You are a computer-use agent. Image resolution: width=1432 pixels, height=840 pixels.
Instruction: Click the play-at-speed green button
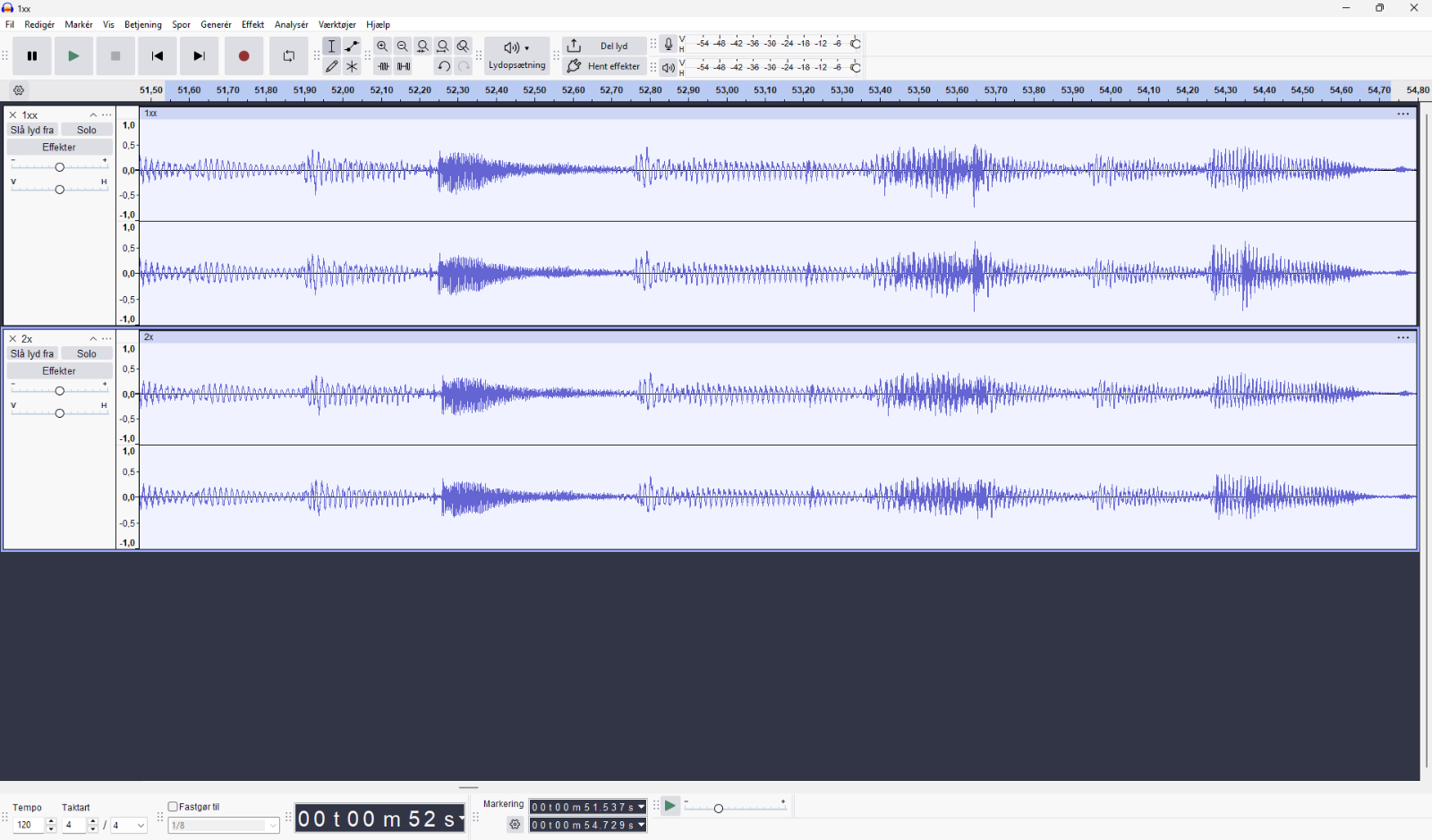click(x=670, y=806)
